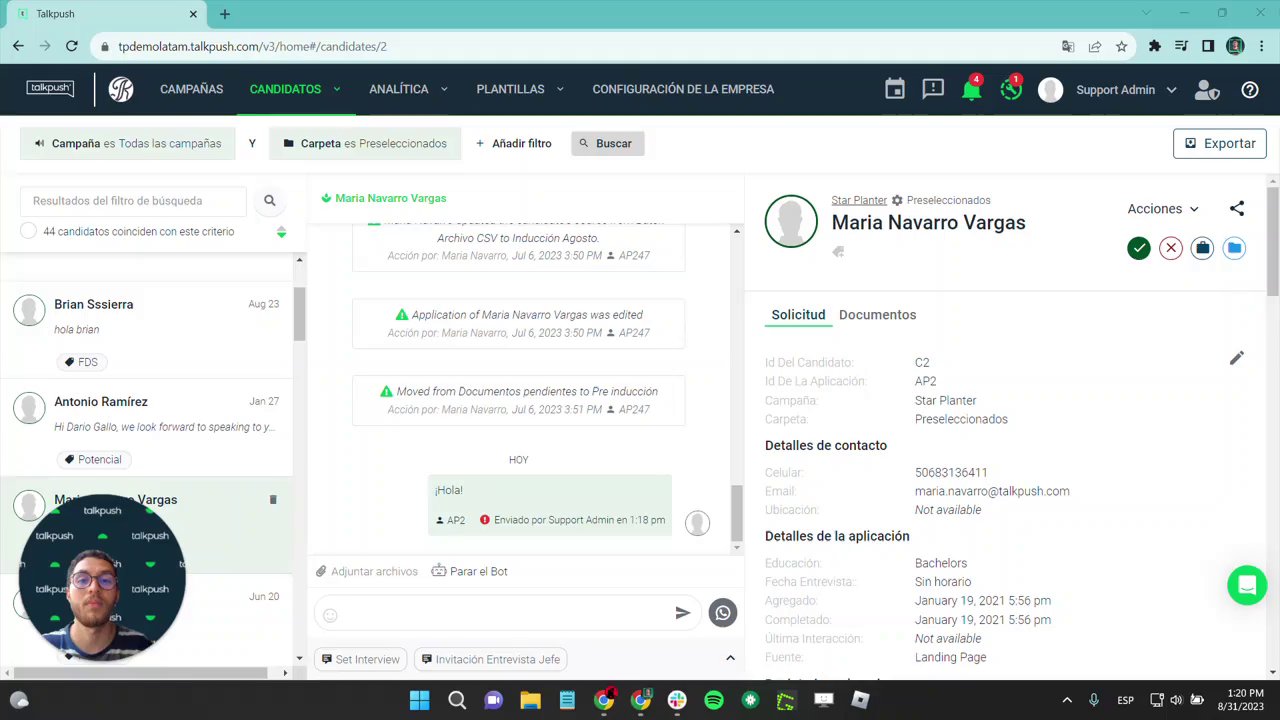Open the green notifications bell

971,89
